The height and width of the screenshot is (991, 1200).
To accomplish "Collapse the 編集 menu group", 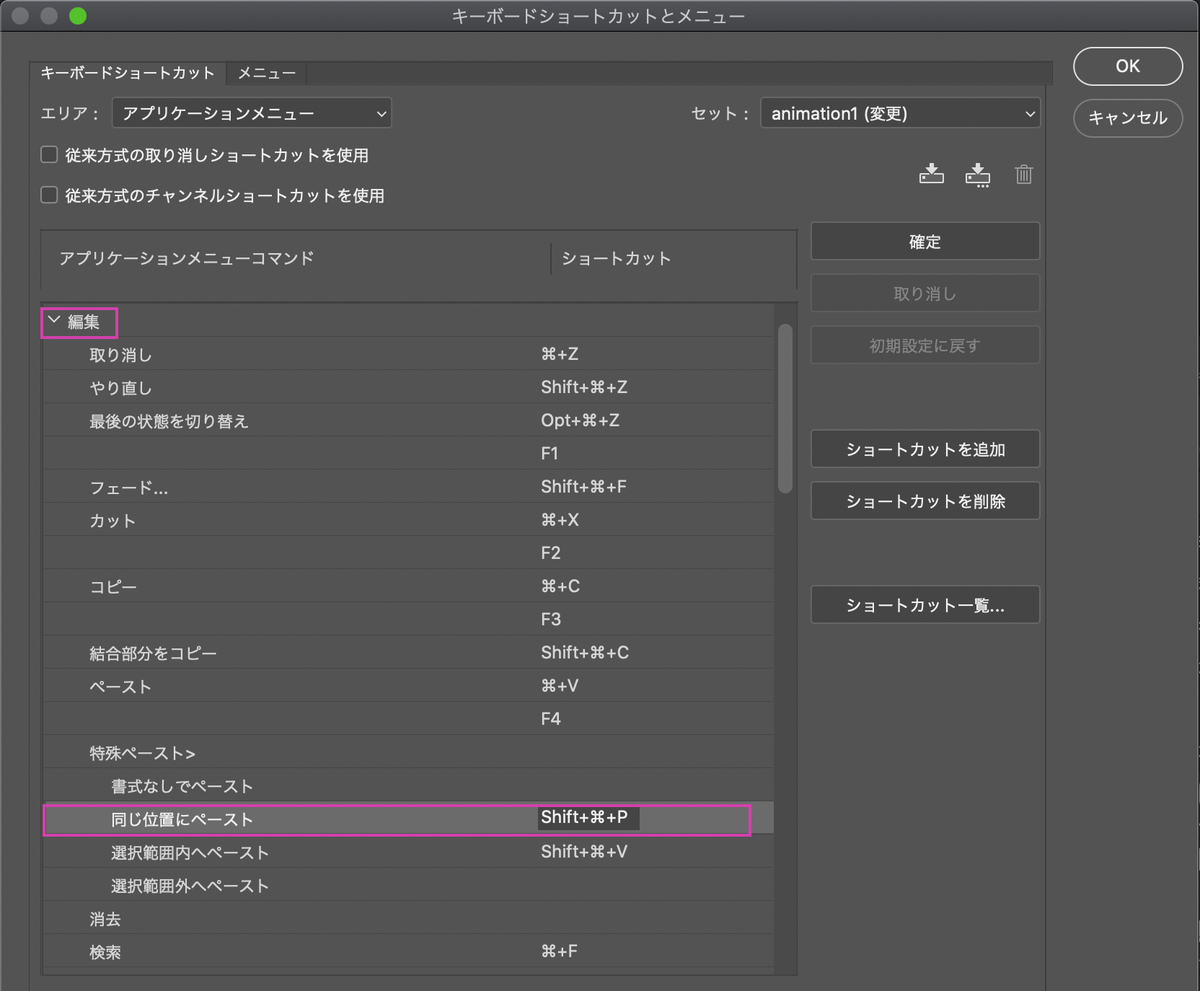I will tap(54, 321).
